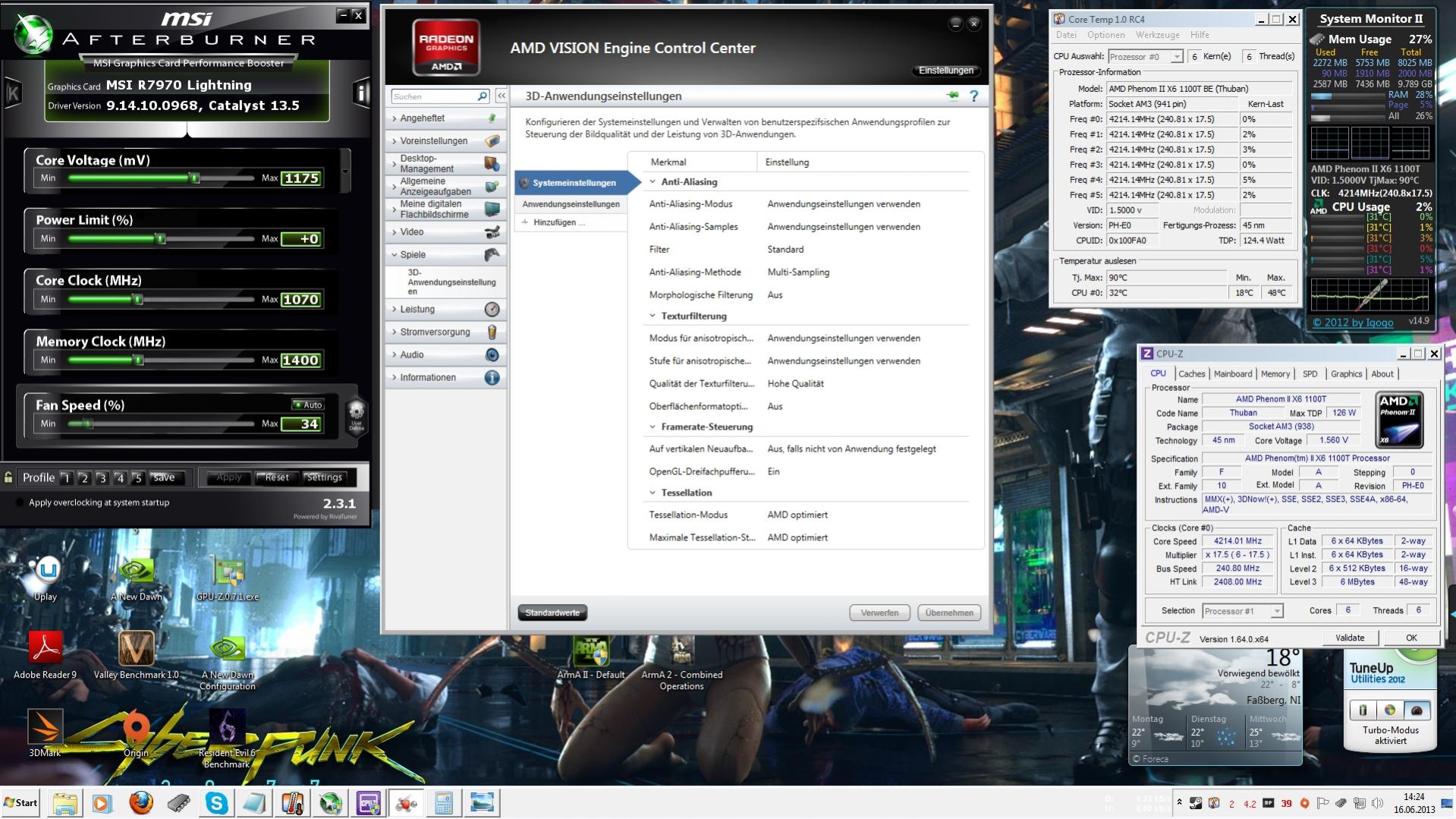This screenshot has width=1456, height=819.
Task: Click the CPU-Z taskbar button
Action: [x=368, y=802]
